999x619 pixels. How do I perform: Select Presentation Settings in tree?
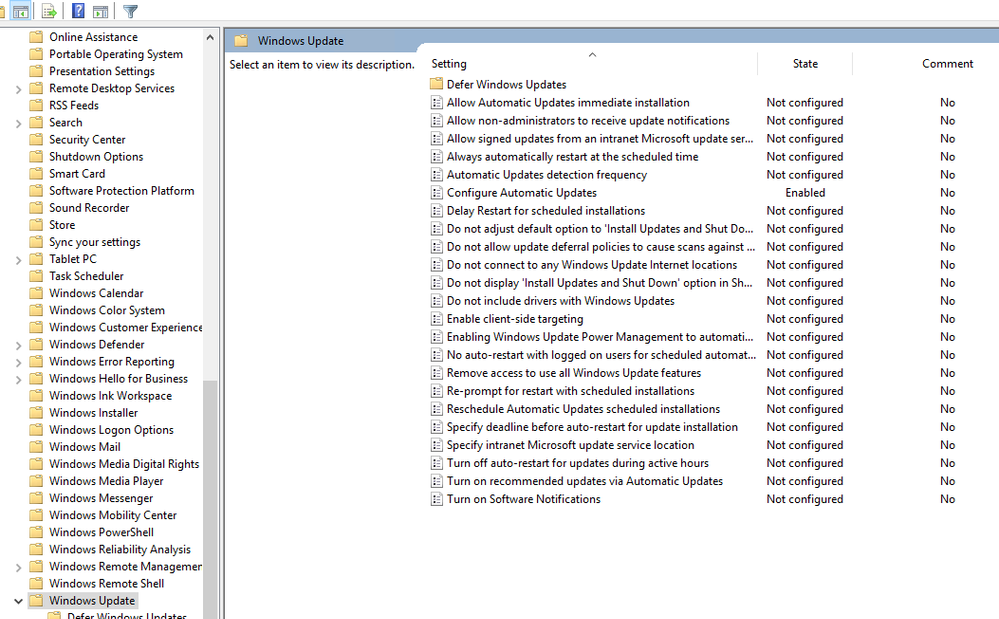pyautogui.click(x=102, y=71)
